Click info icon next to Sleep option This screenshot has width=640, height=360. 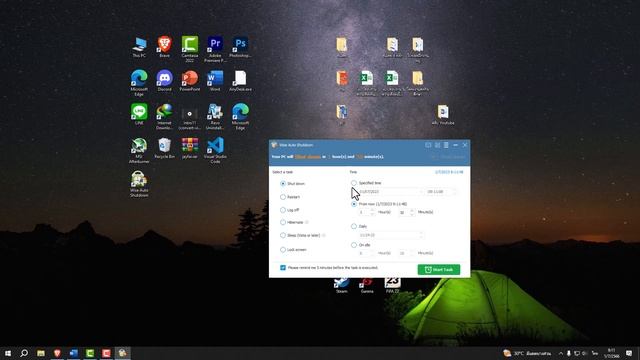(324, 236)
